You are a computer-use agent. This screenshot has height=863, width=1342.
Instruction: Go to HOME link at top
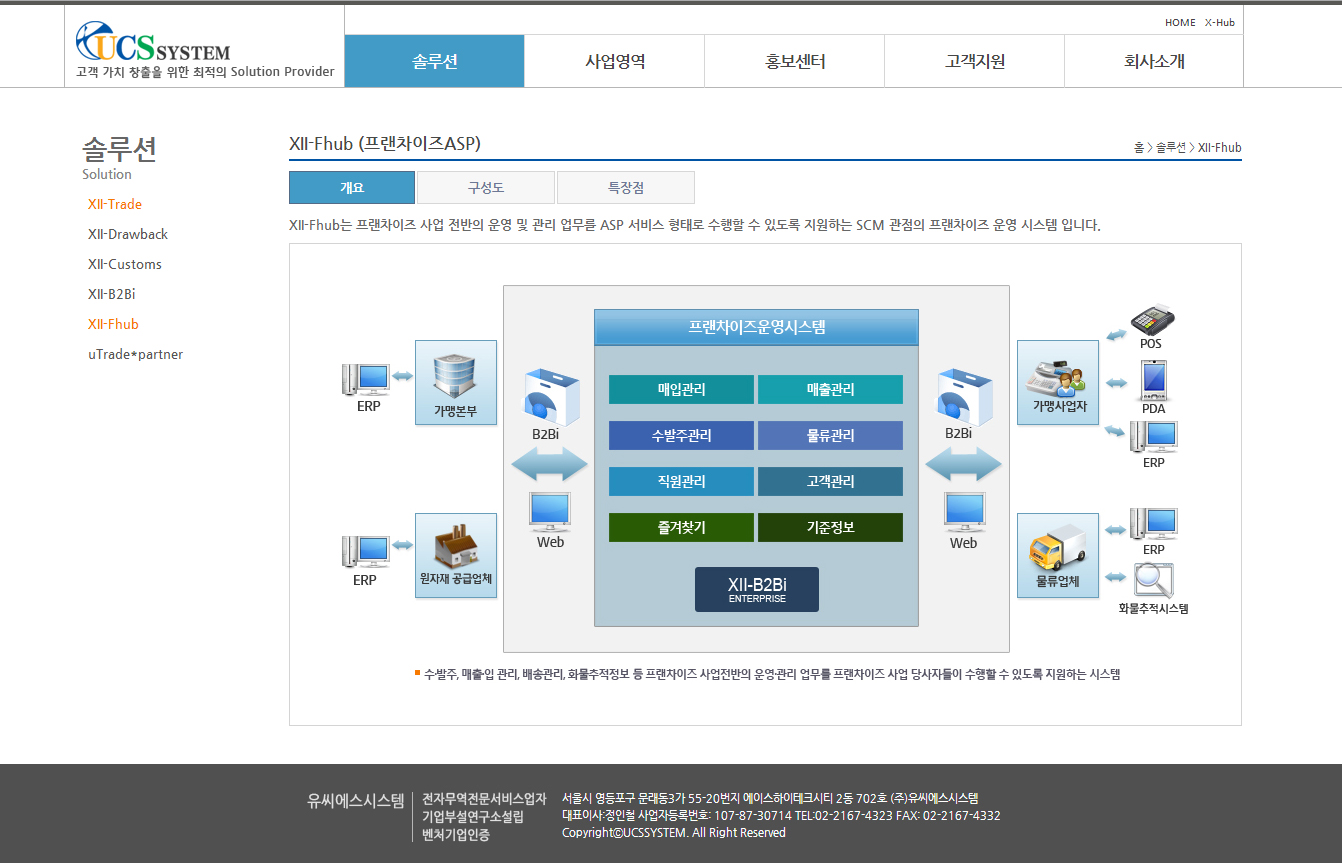(1180, 22)
